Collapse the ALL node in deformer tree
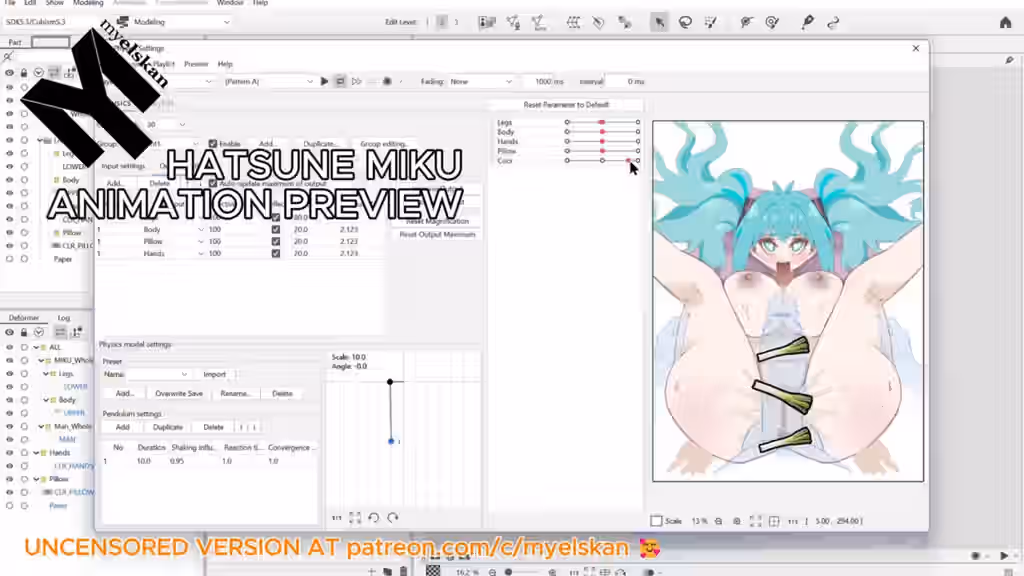1024x576 pixels. pos(37,347)
